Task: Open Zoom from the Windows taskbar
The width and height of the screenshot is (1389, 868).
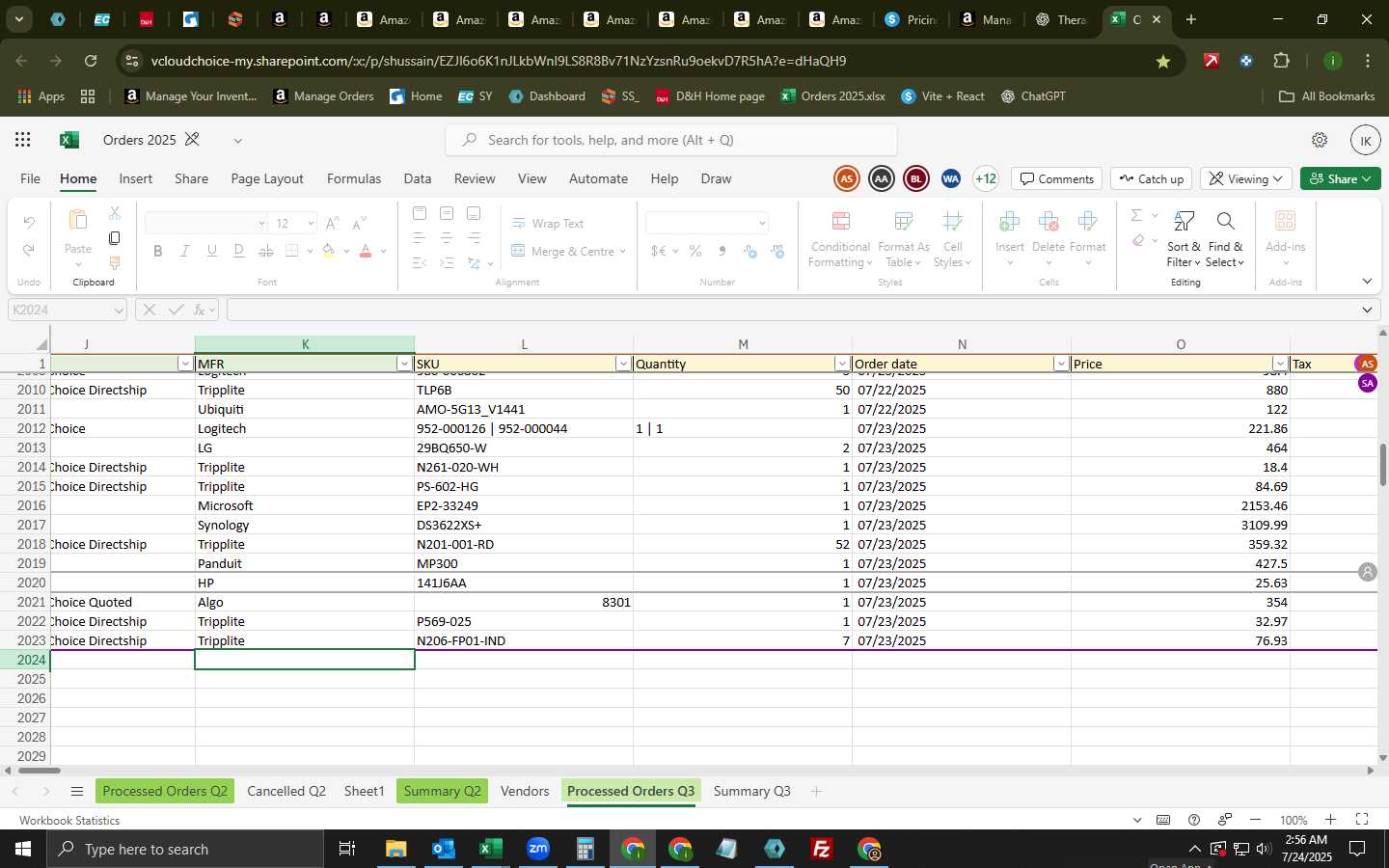Action: 538,849
